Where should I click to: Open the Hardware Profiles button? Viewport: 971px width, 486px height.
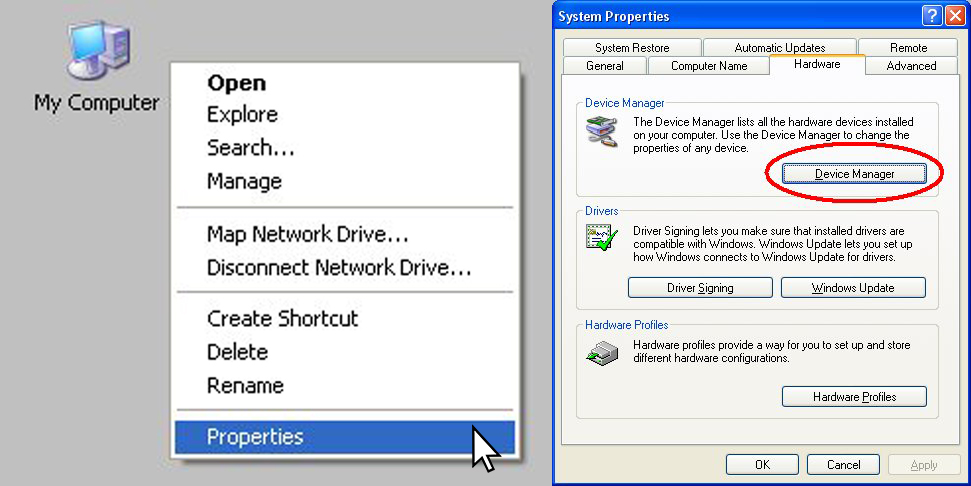[855, 397]
